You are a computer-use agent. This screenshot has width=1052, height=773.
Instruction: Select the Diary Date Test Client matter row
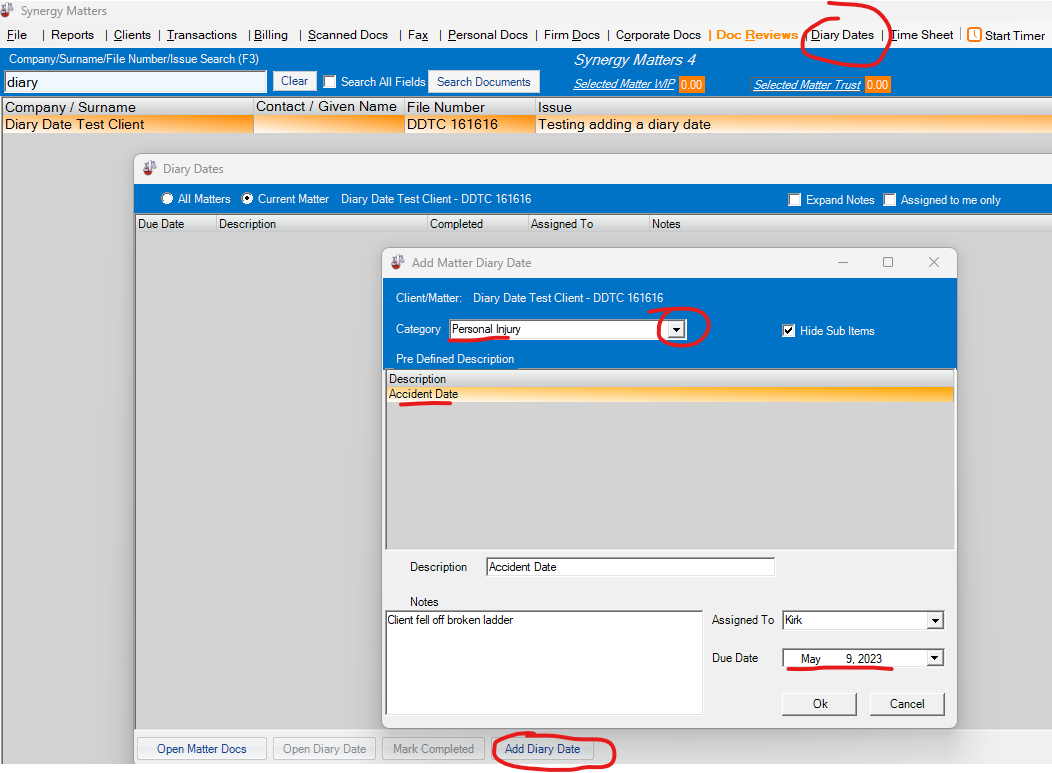point(527,125)
